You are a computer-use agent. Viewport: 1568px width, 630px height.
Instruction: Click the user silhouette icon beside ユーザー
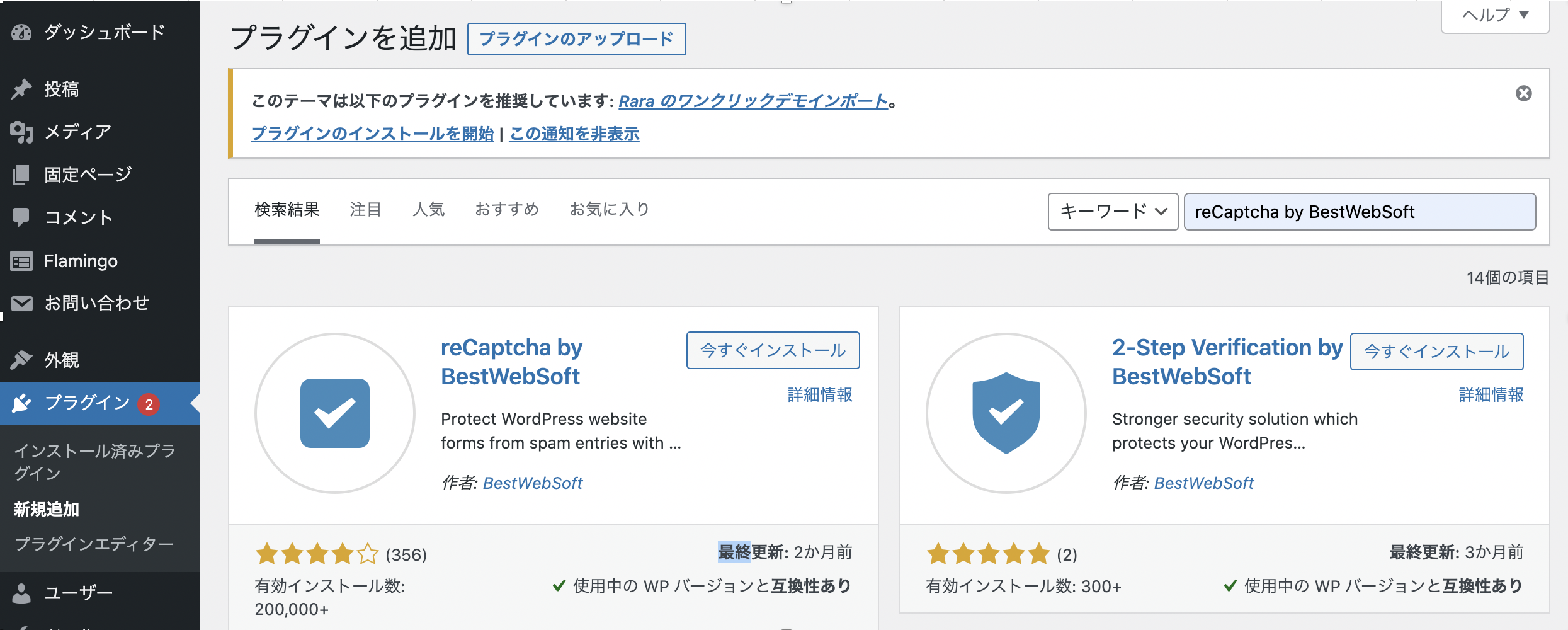[x=21, y=593]
